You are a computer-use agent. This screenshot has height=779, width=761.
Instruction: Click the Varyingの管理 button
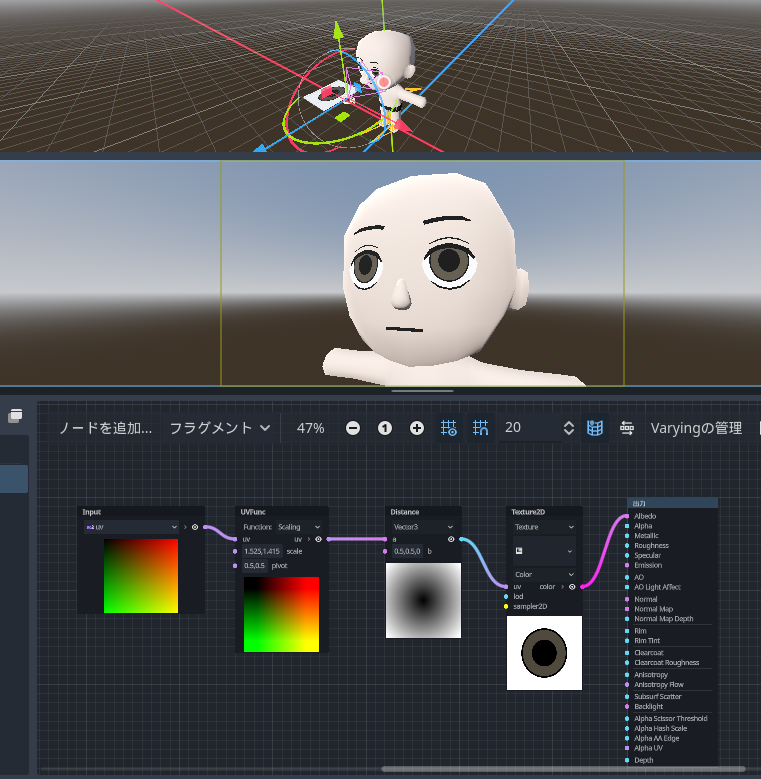696,428
